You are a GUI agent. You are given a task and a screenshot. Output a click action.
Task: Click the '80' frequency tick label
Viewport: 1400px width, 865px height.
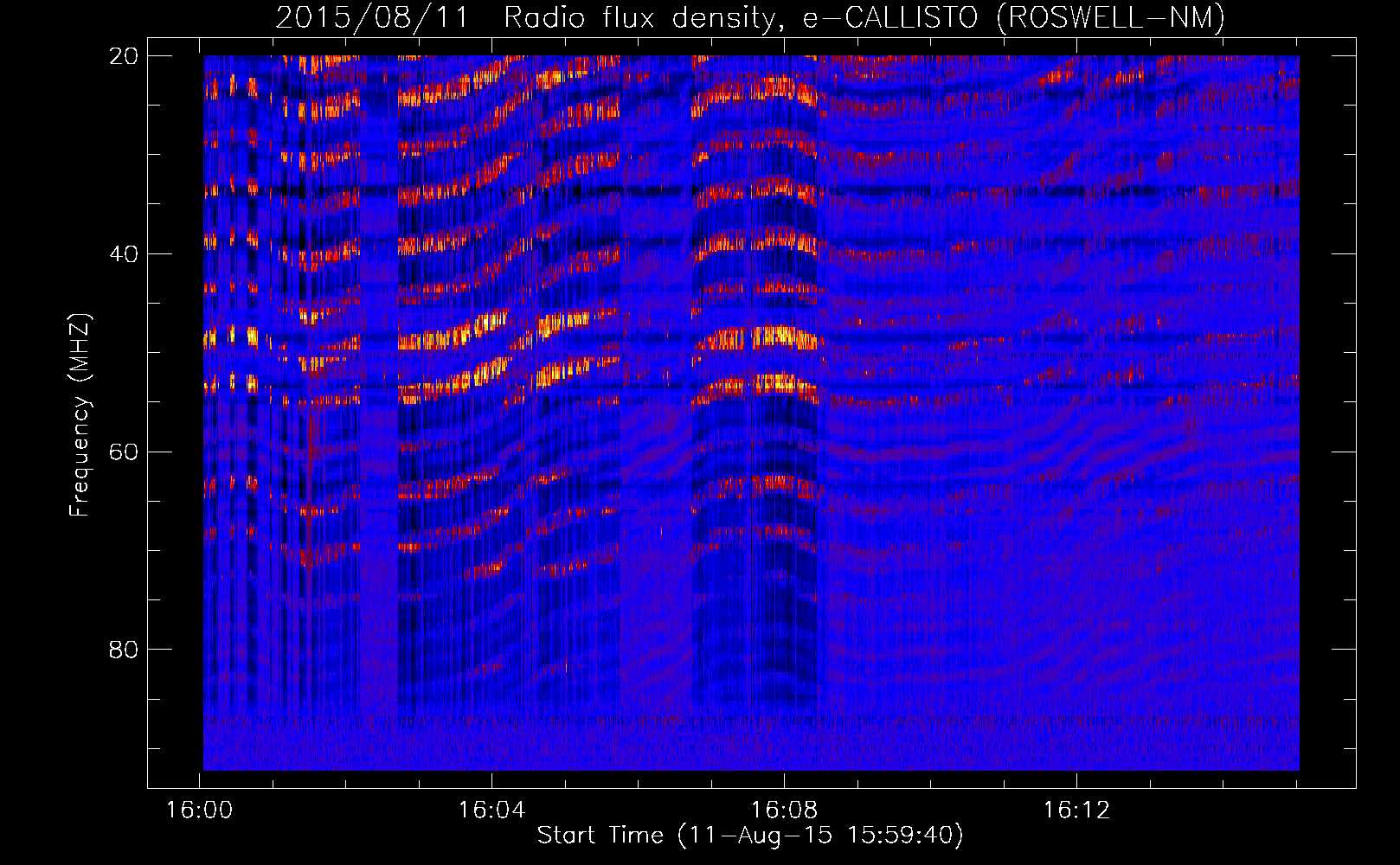coord(124,650)
